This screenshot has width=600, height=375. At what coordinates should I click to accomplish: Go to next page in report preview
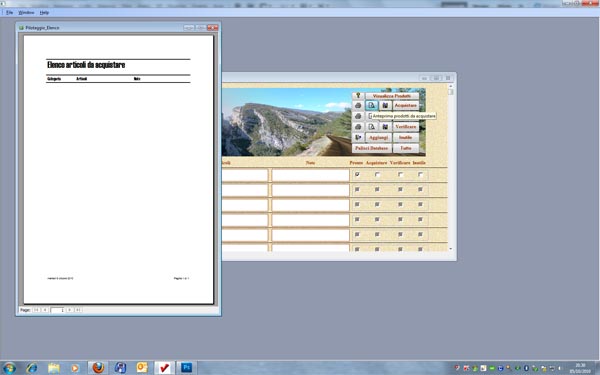[x=70, y=310]
